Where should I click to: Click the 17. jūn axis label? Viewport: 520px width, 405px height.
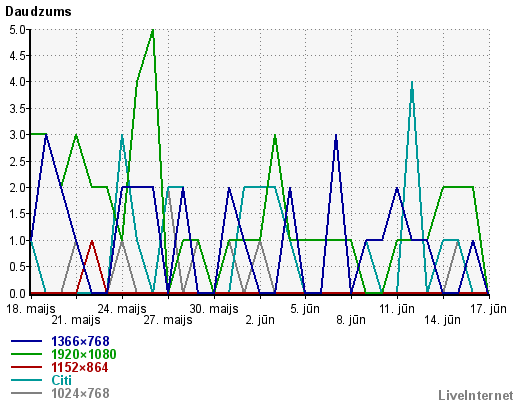[x=489, y=309]
